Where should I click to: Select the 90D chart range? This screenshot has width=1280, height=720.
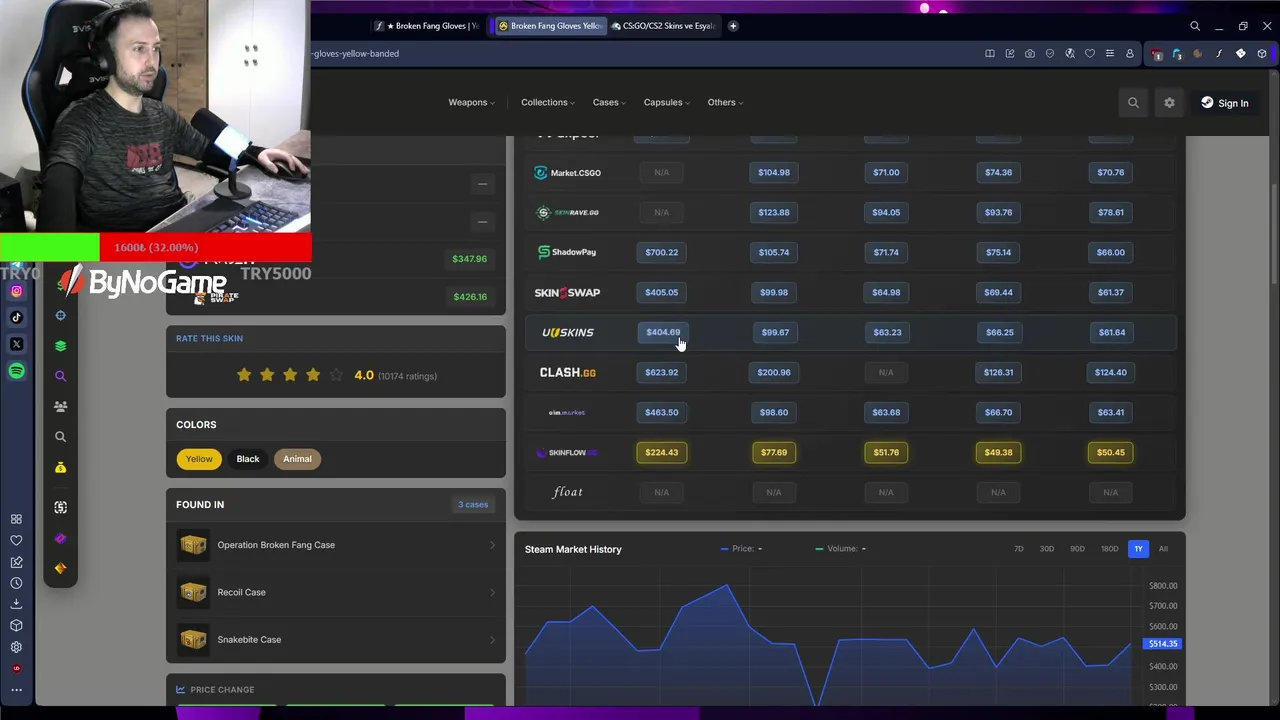click(1077, 549)
